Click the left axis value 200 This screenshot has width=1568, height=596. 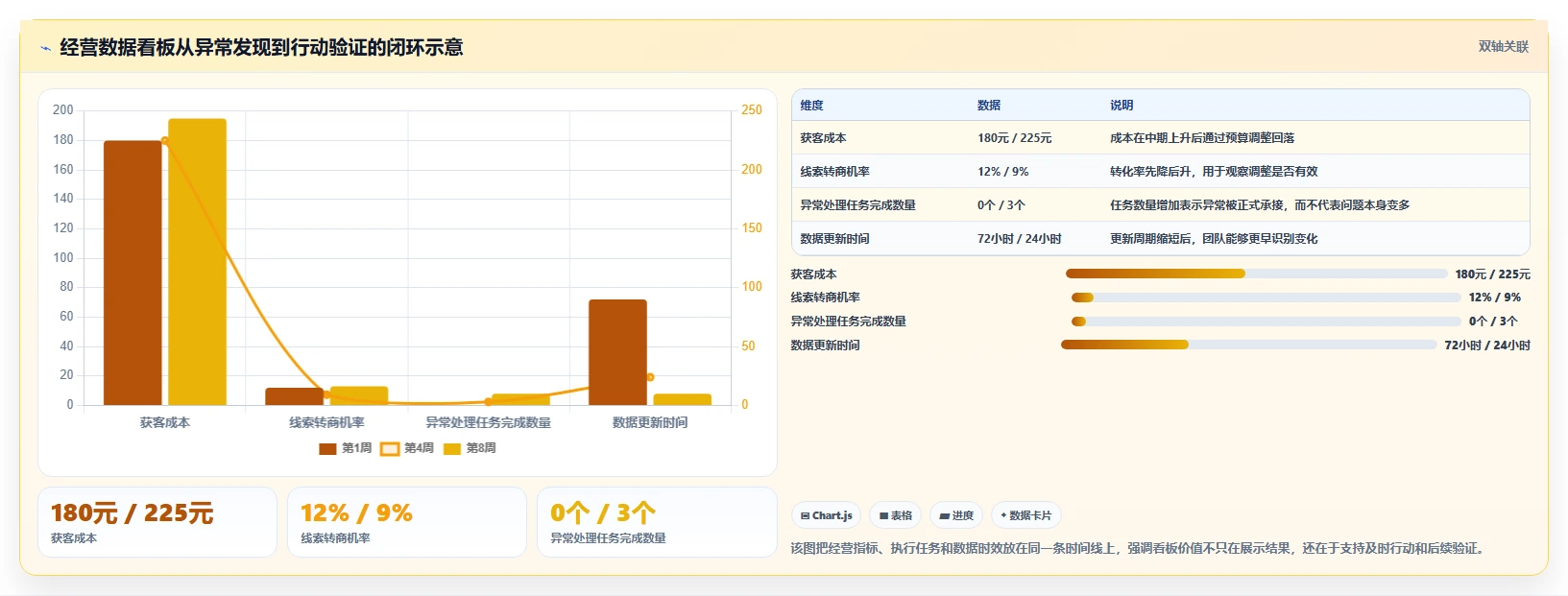pyautogui.click(x=63, y=110)
